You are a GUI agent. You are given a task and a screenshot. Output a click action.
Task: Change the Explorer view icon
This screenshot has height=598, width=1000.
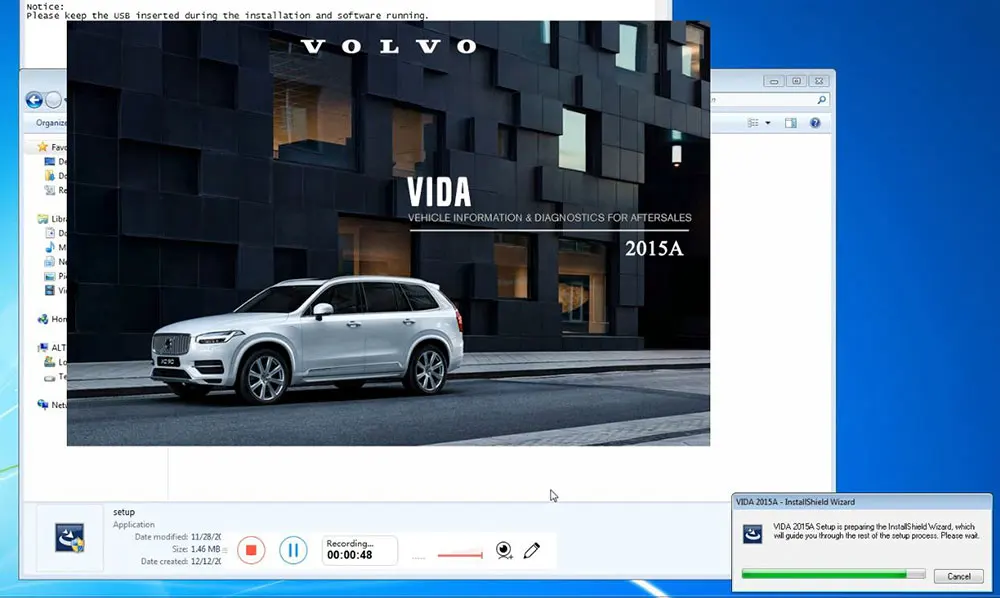pyautogui.click(x=753, y=122)
